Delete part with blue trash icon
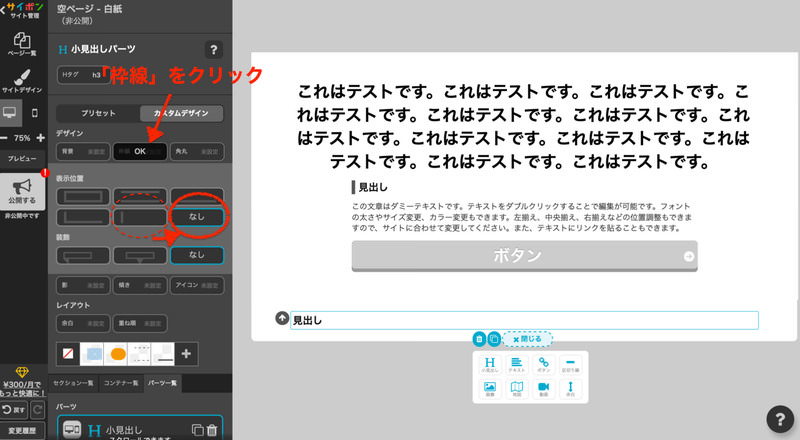 click(x=479, y=339)
